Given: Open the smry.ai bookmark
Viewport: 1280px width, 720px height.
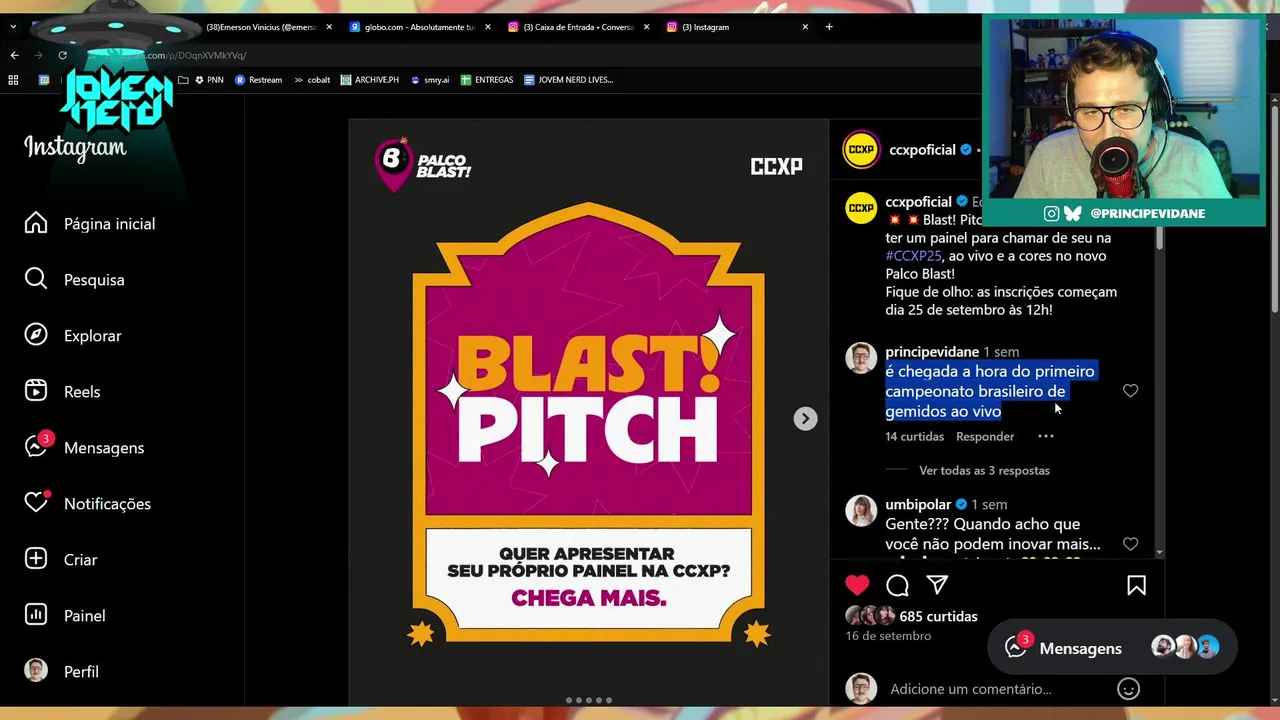Looking at the screenshot, I should pyautogui.click(x=430, y=80).
